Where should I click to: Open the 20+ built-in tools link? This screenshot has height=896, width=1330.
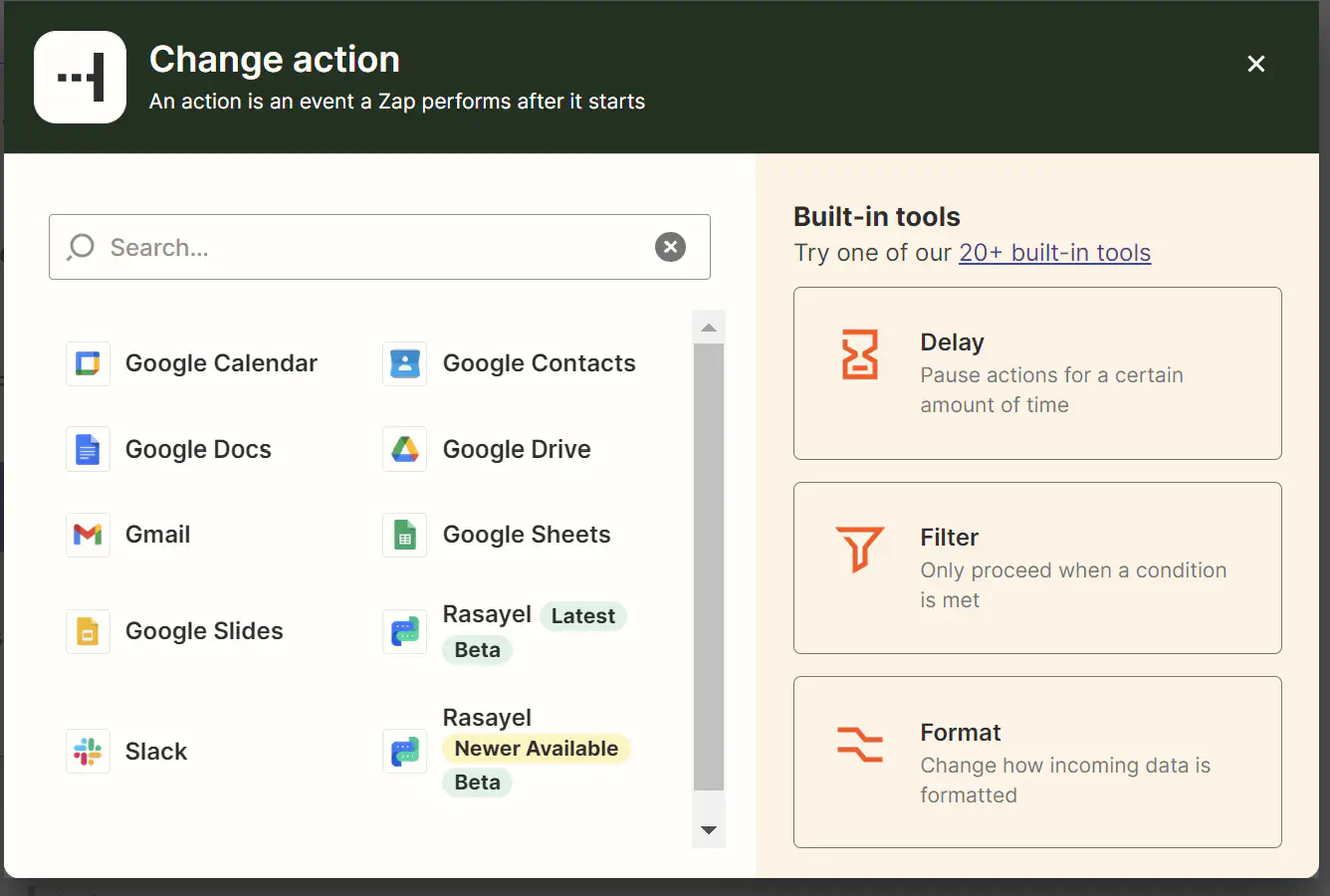click(x=1054, y=253)
